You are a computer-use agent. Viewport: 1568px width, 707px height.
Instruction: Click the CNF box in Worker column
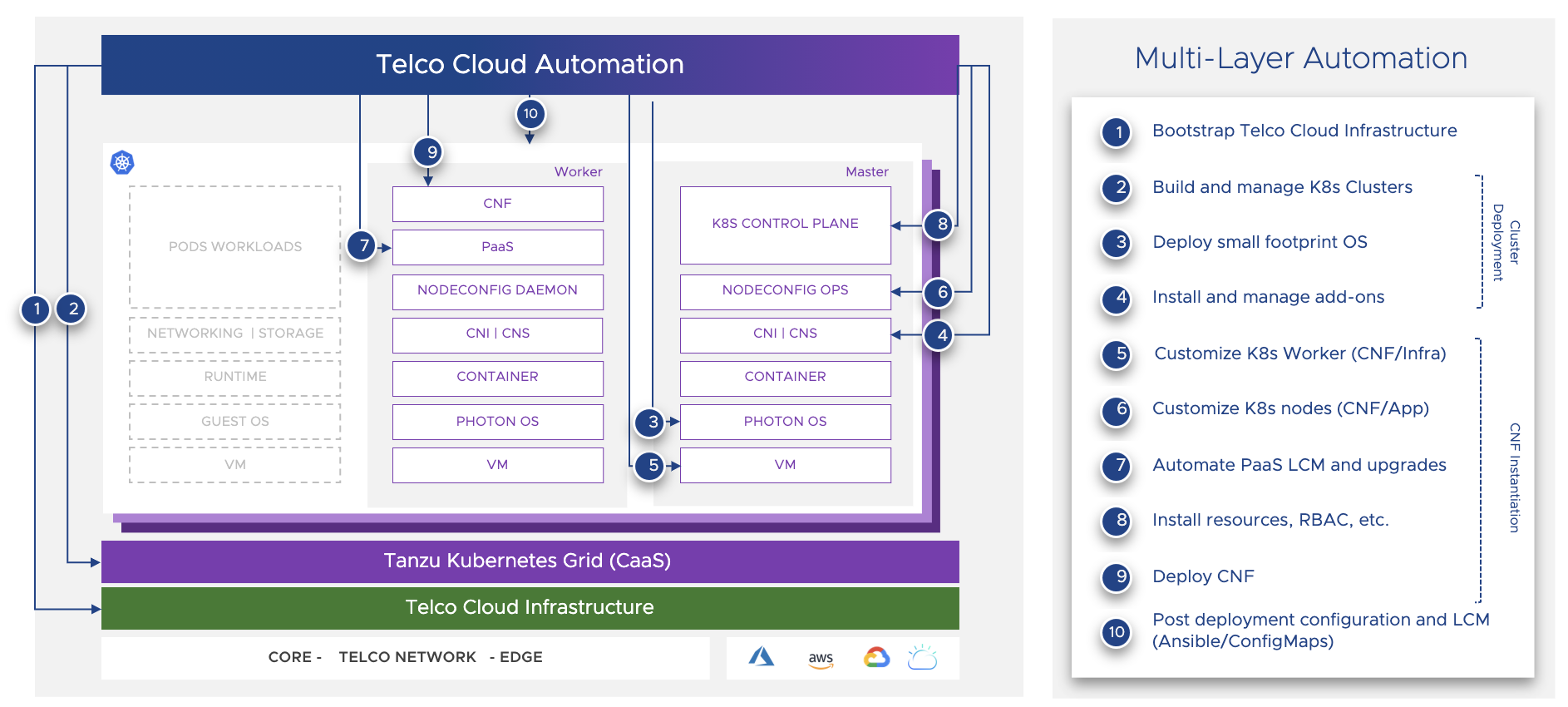point(498,204)
